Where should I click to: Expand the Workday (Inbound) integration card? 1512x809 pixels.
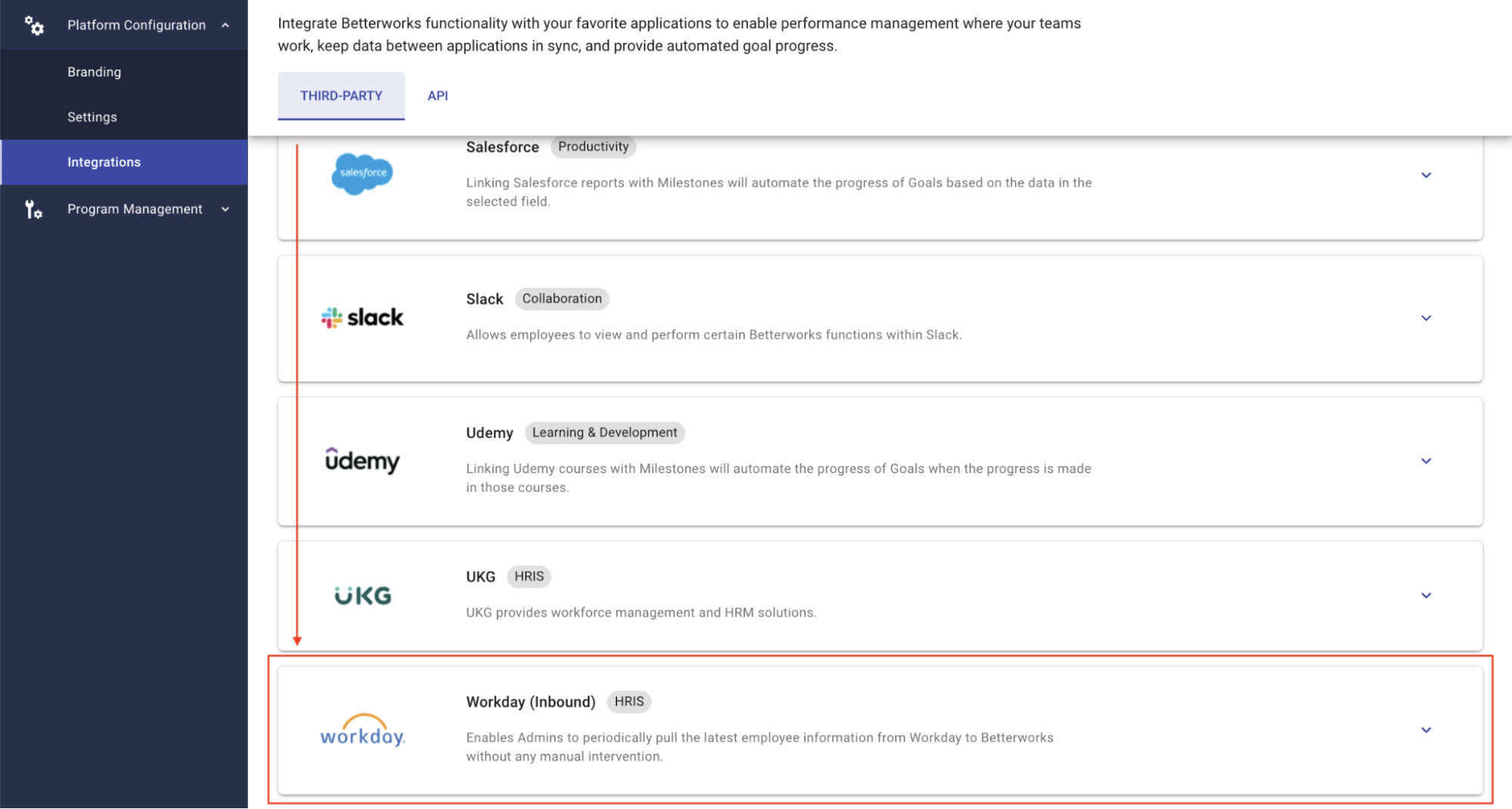1426,730
